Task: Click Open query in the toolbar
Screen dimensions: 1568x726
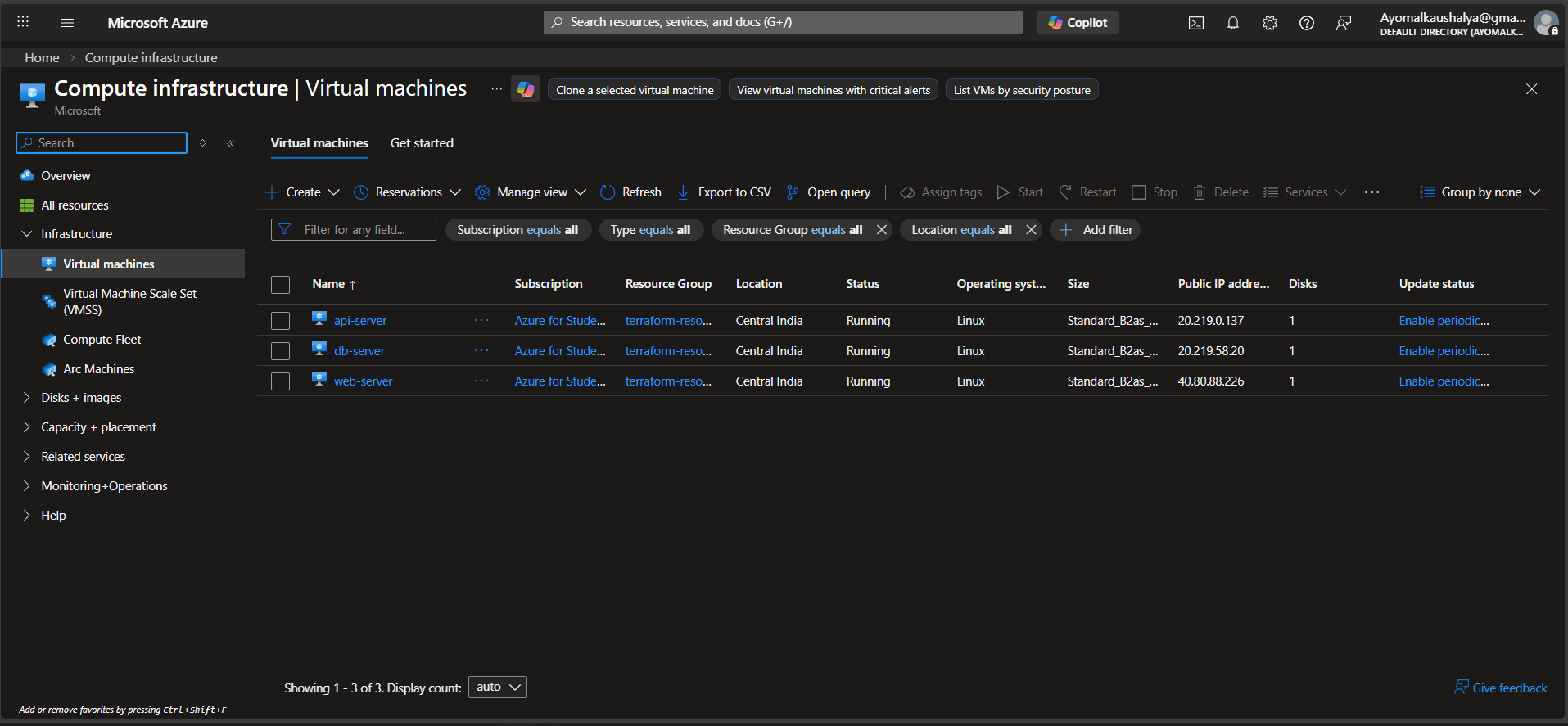Action: pyautogui.click(x=829, y=192)
